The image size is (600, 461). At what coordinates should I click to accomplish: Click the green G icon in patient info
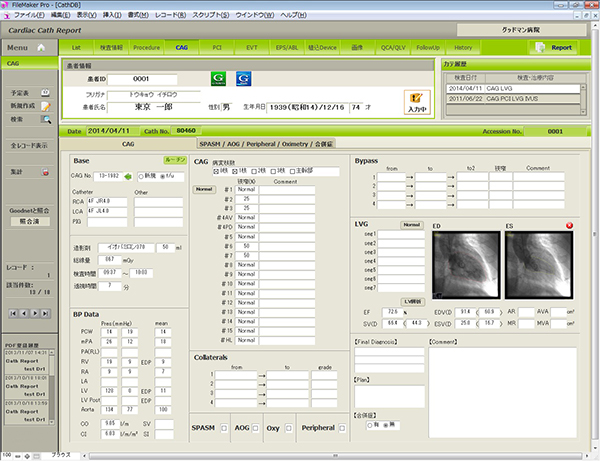(x=219, y=77)
